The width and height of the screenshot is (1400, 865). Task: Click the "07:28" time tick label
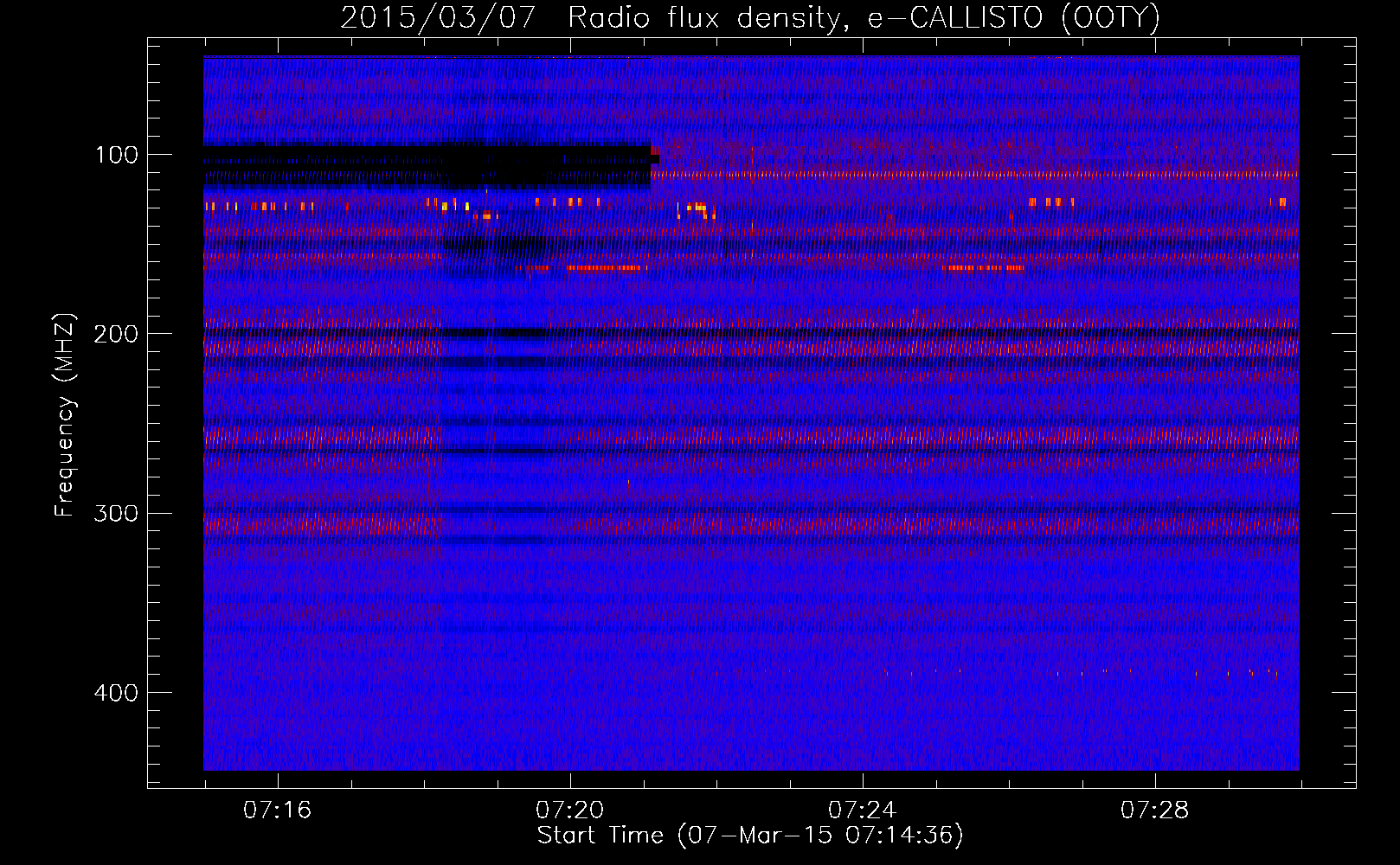click(1154, 811)
